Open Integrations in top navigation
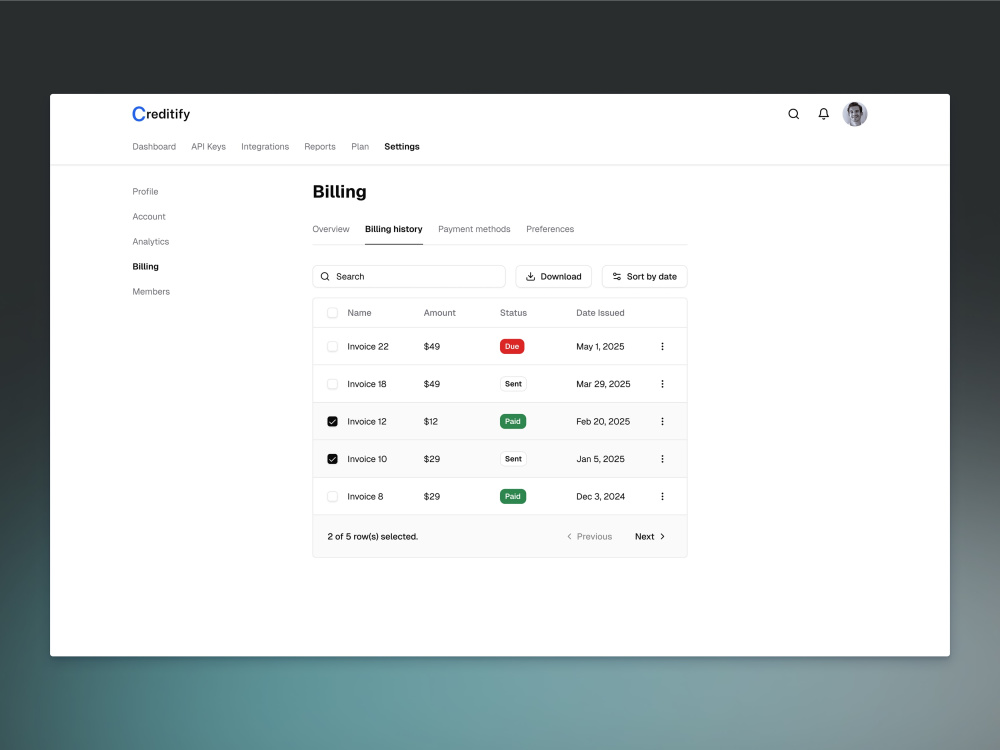 265,147
